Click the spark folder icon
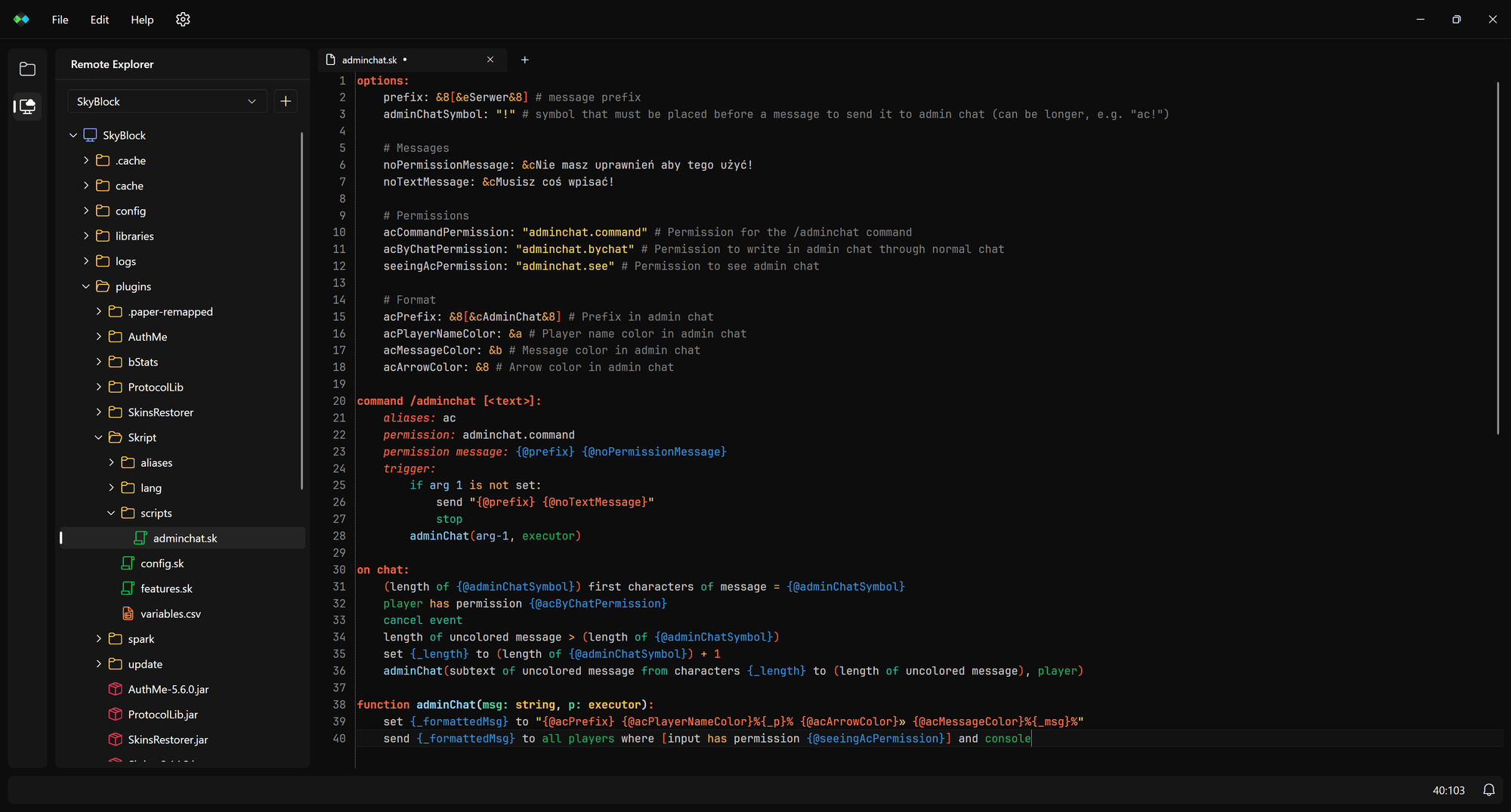The width and height of the screenshot is (1511, 812). coord(115,639)
